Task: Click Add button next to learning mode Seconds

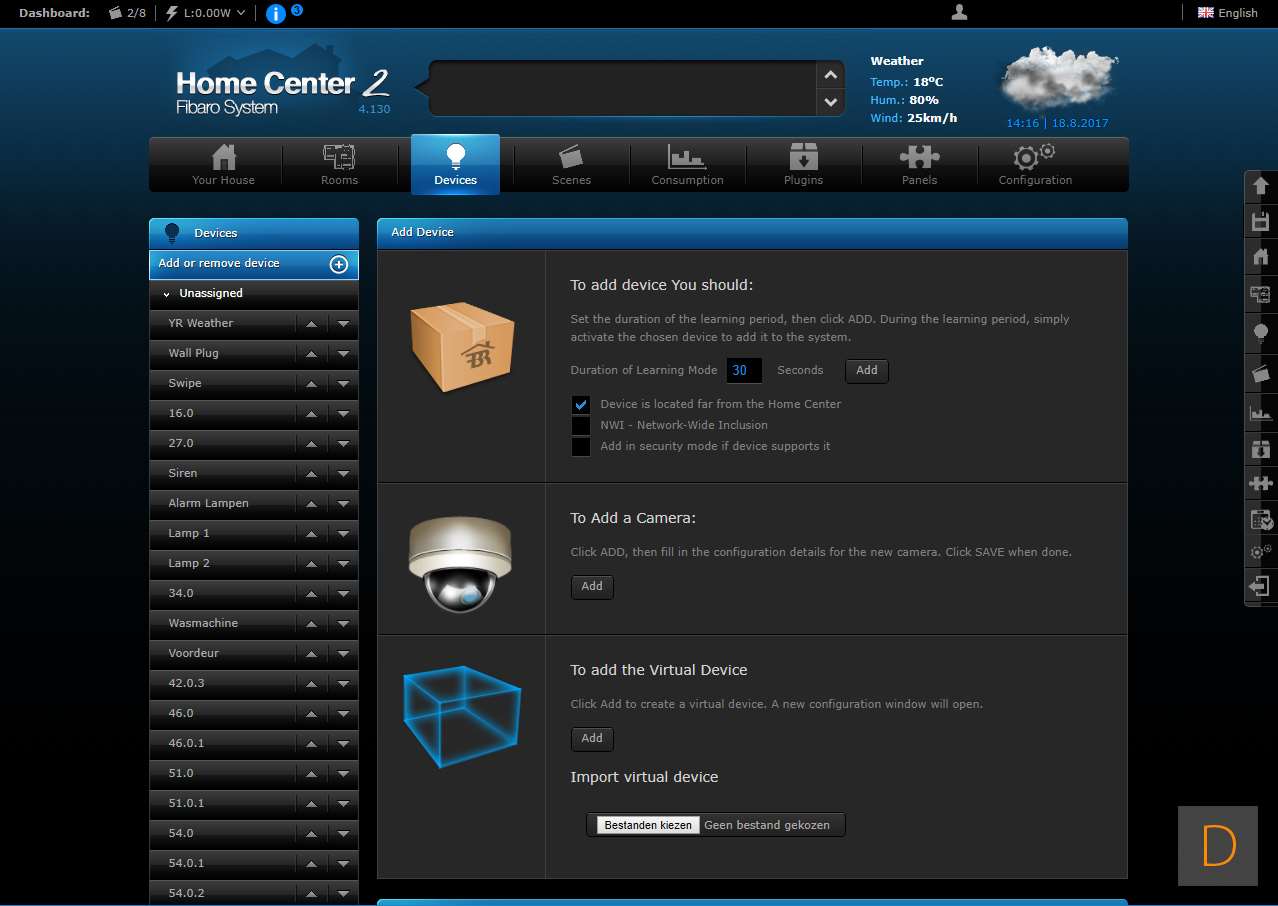Action: tap(867, 371)
